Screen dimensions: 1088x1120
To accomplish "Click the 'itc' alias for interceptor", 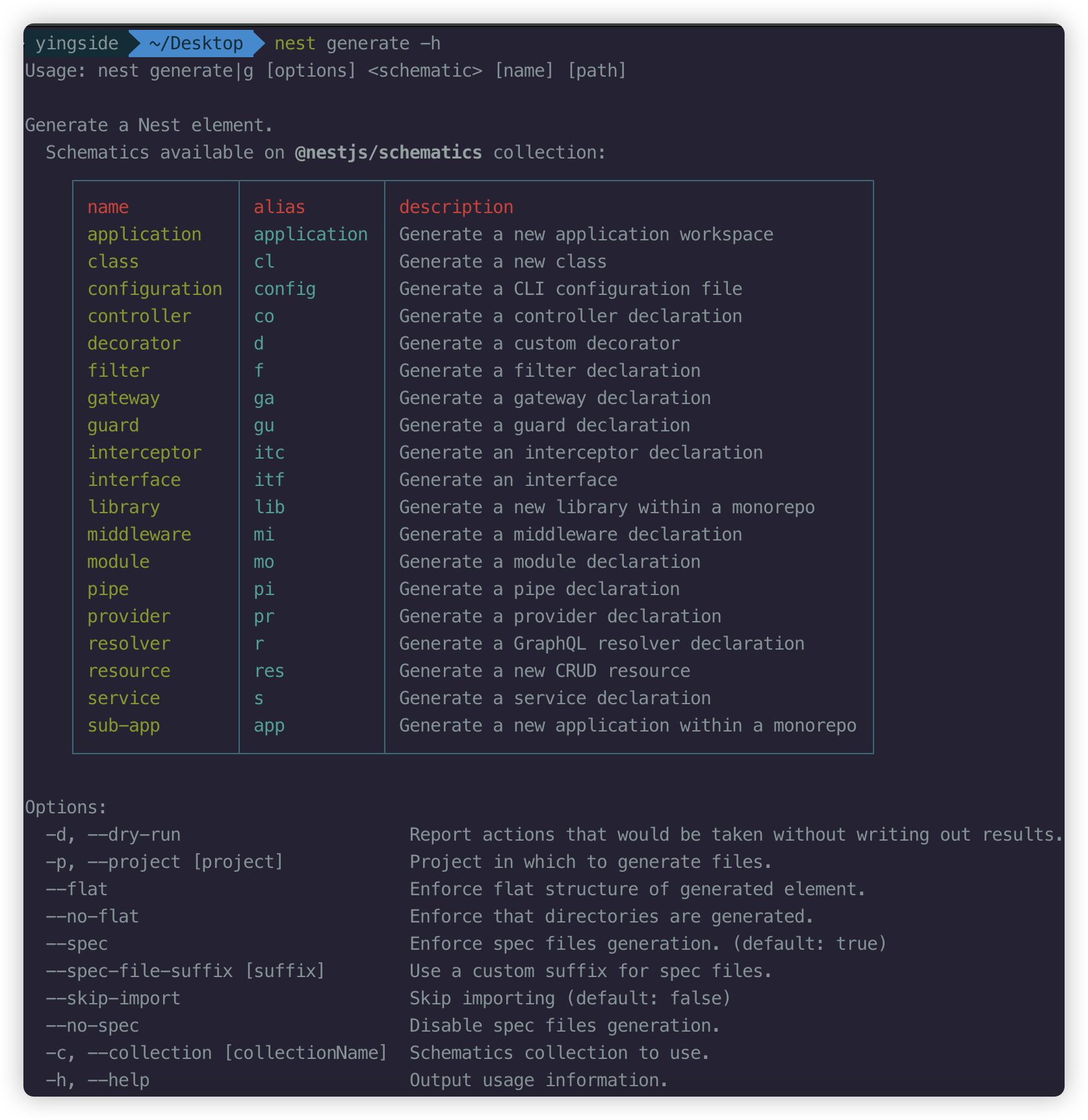I will (x=269, y=453).
